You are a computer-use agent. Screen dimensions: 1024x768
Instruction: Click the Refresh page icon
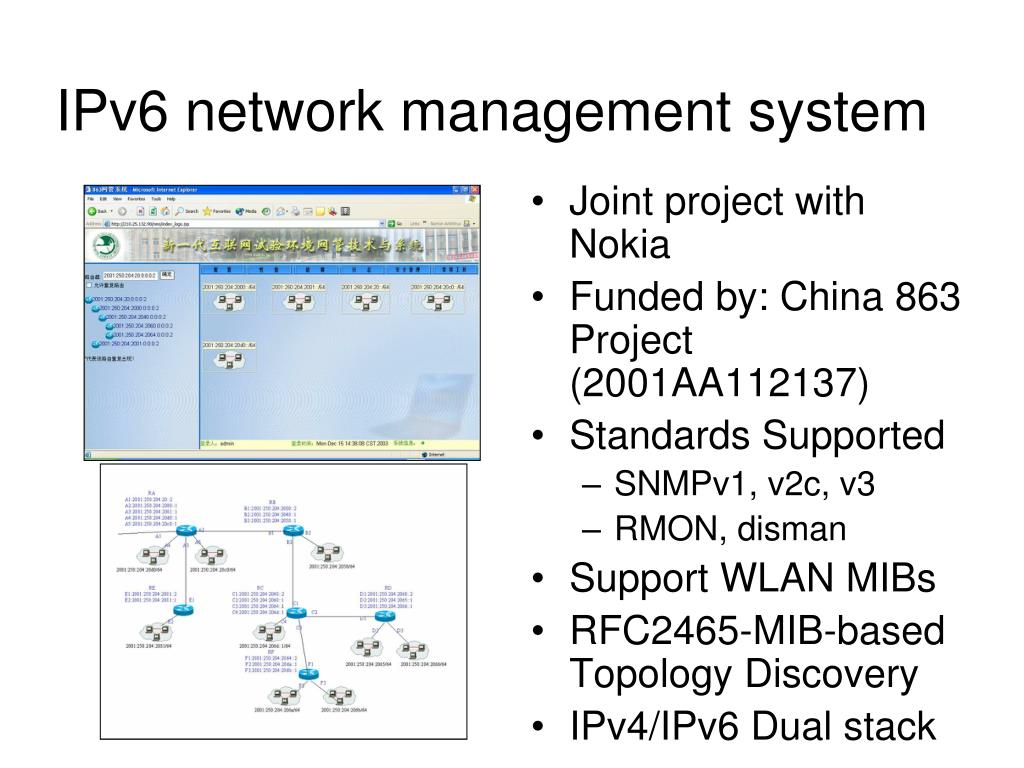coord(153,211)
